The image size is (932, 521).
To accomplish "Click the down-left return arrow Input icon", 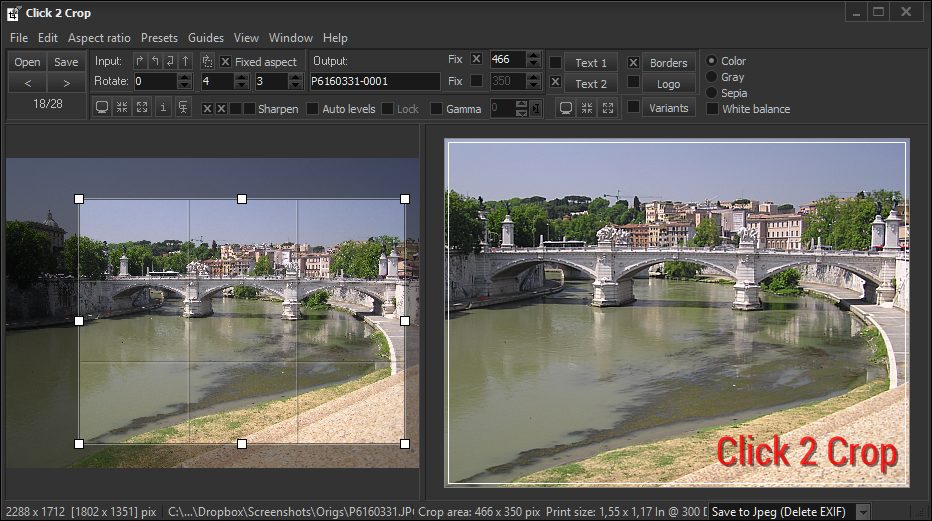I will pyautogui.click(x=171, y=61).
